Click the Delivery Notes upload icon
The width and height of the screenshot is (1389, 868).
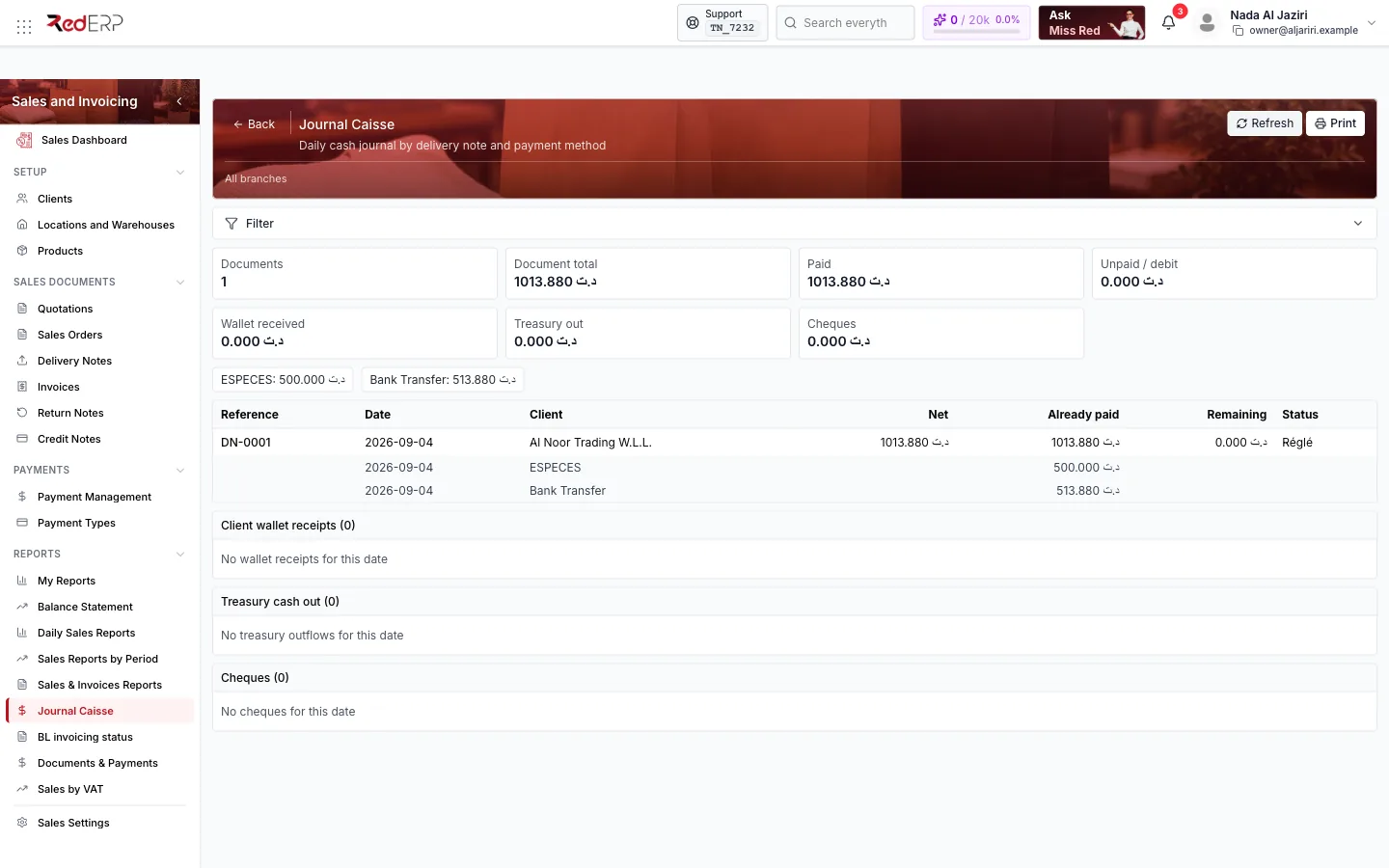coord(22,361)
